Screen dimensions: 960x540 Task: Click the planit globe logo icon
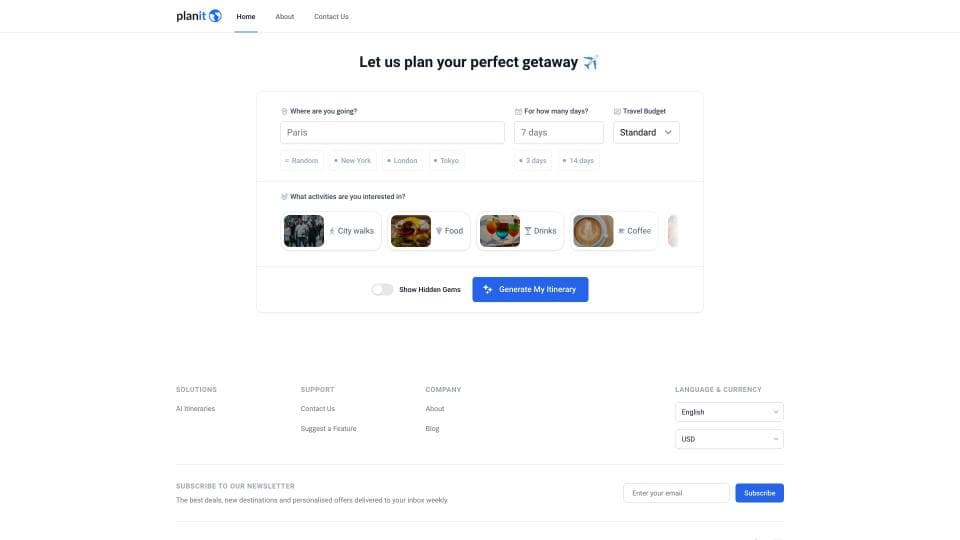pyautogui.click(x=215, y=16)
